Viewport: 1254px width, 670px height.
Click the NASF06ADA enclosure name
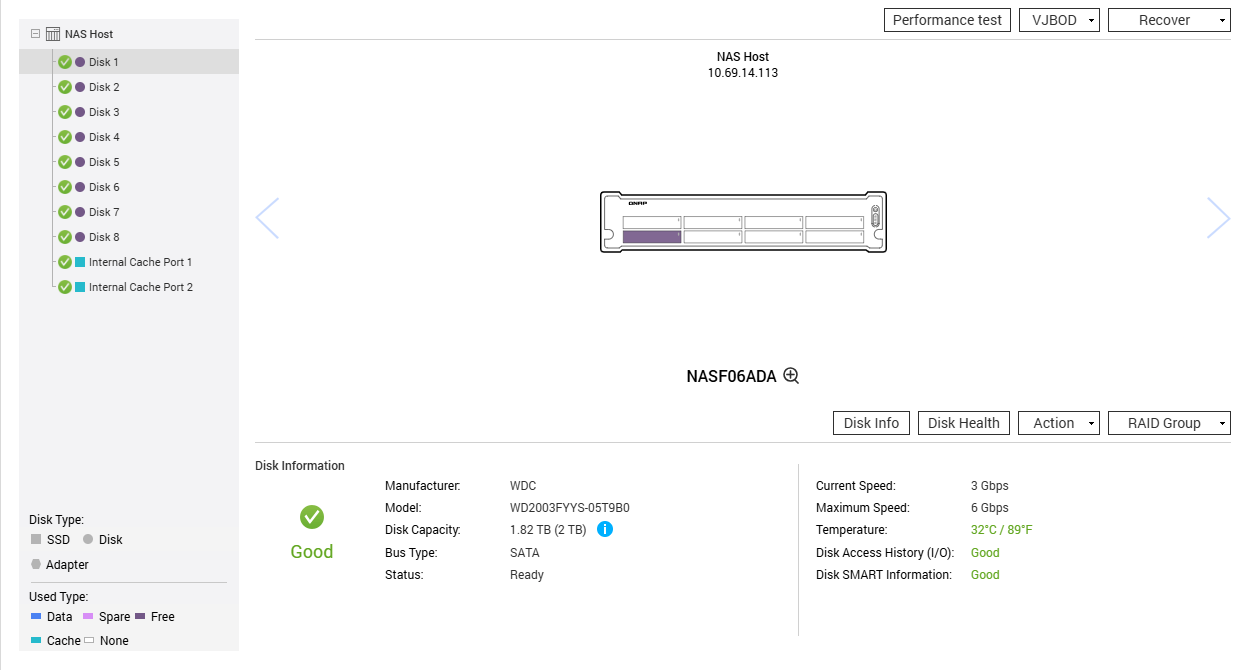731,377
